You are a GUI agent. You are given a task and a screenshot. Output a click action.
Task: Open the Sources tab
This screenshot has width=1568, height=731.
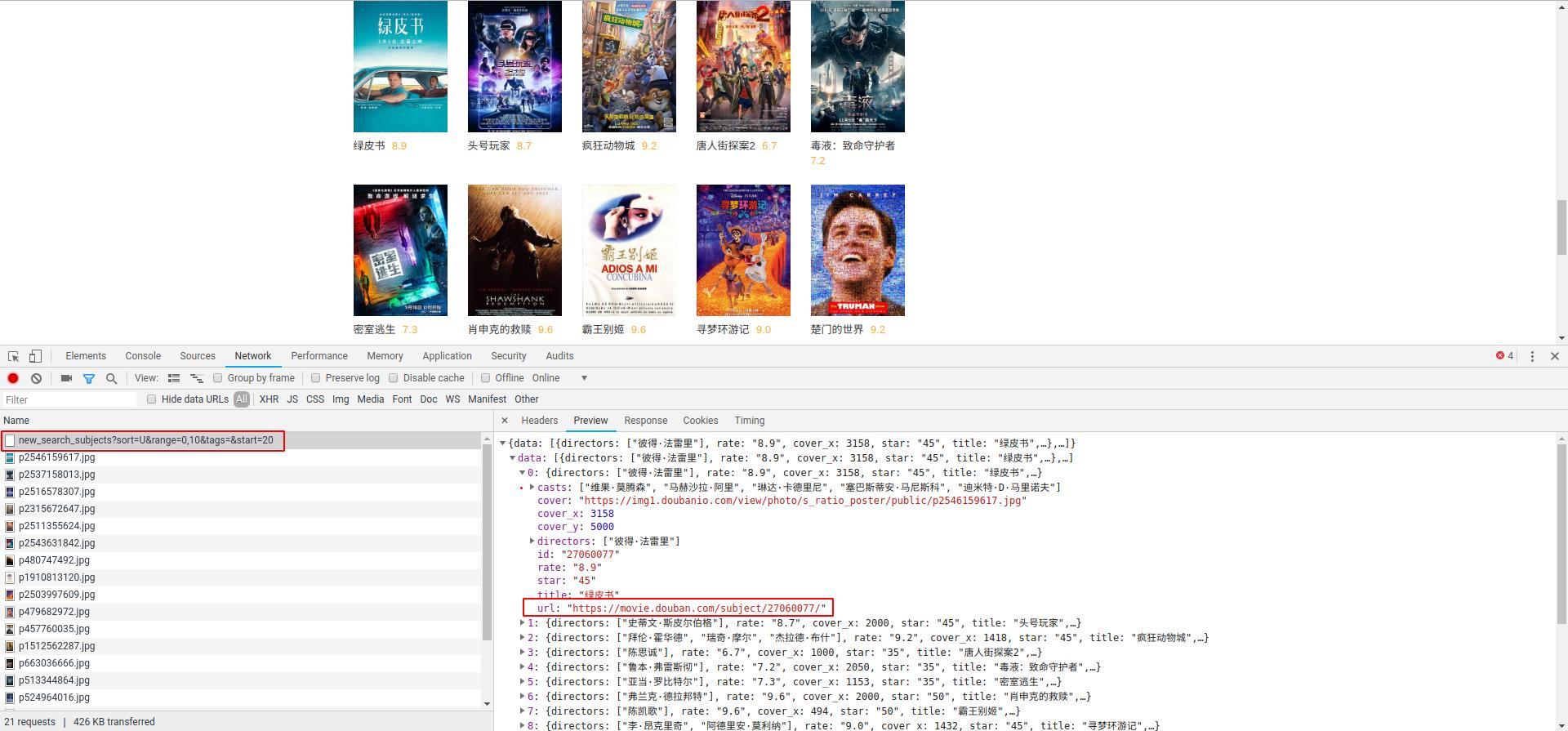coord(198,356)
